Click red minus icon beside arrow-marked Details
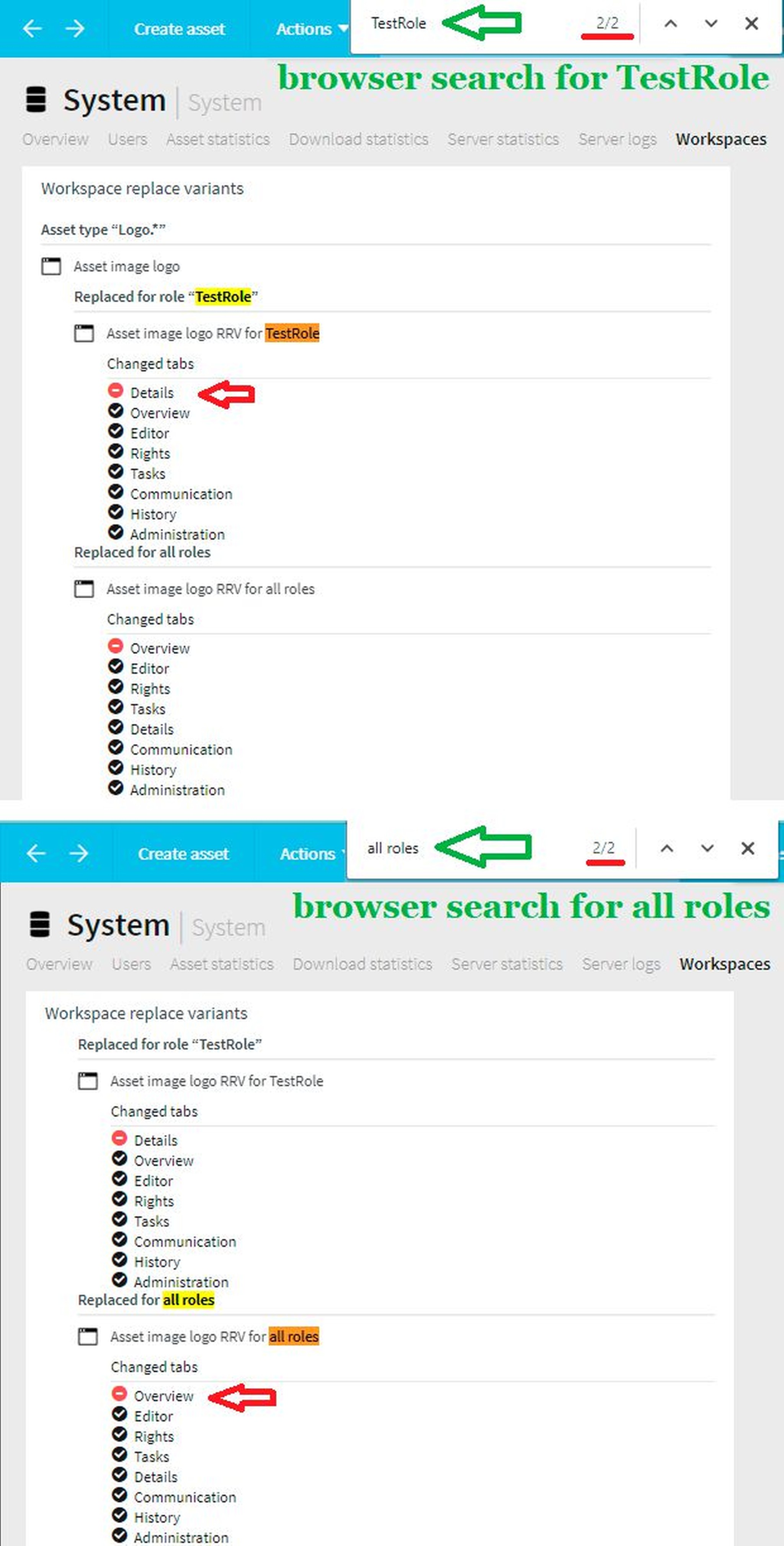 pos(116,391)
